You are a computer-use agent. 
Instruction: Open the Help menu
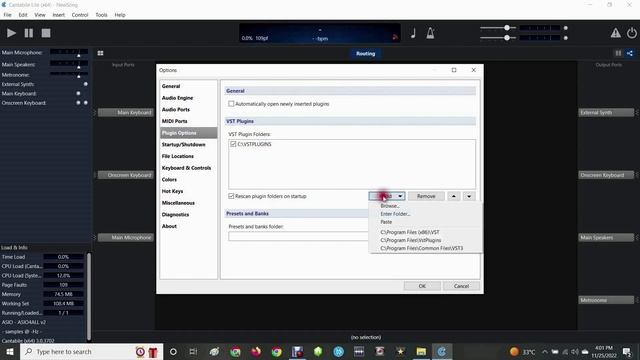(120, 15)
